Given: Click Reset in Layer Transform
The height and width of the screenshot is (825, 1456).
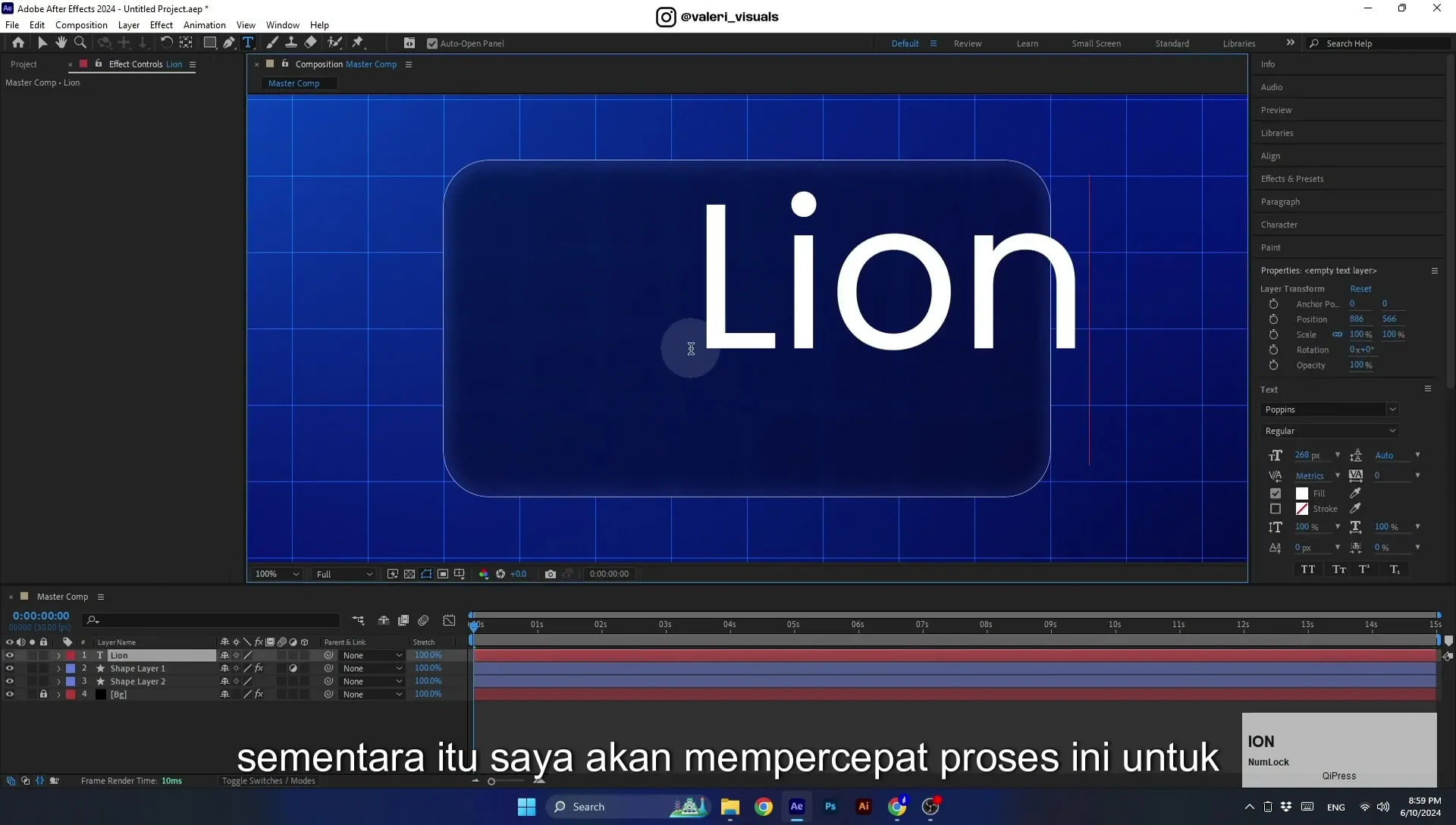Looking at the screenshot, I should coord(1360,289).
